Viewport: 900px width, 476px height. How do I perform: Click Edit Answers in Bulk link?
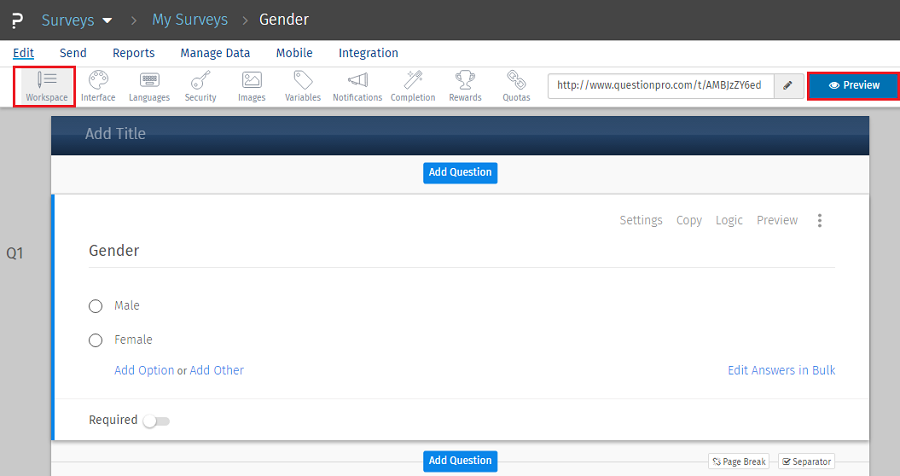[781, 370]
